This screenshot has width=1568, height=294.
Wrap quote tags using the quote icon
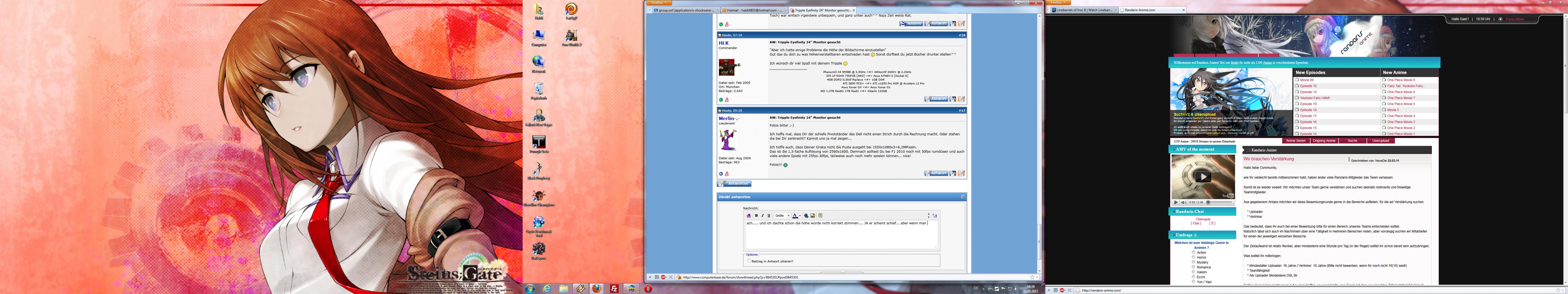pyautogui.click(x=820, y=216)
